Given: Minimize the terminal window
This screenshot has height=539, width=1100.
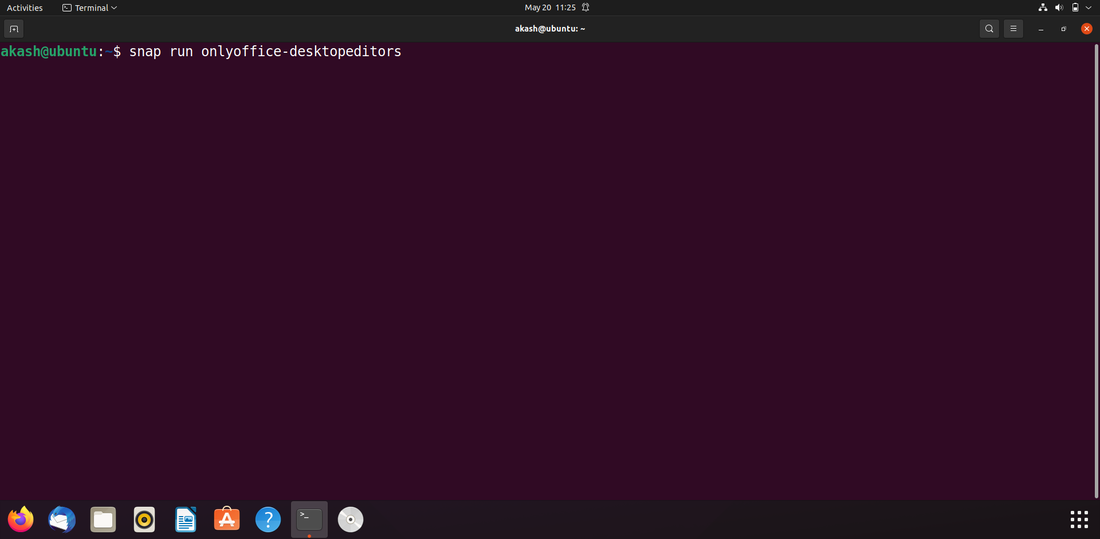Looking at the screenshot, I should coord(1041,29).
